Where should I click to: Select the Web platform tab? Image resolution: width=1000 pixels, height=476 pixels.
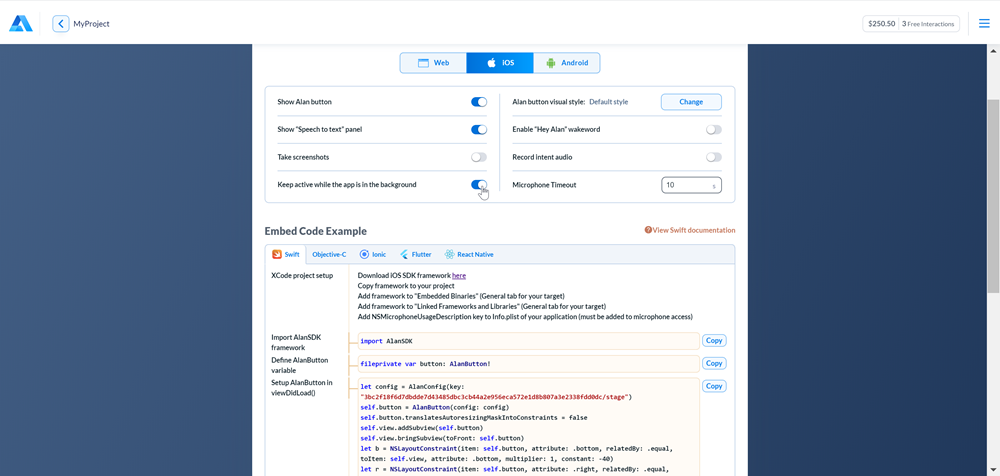[x=433, y=63]
